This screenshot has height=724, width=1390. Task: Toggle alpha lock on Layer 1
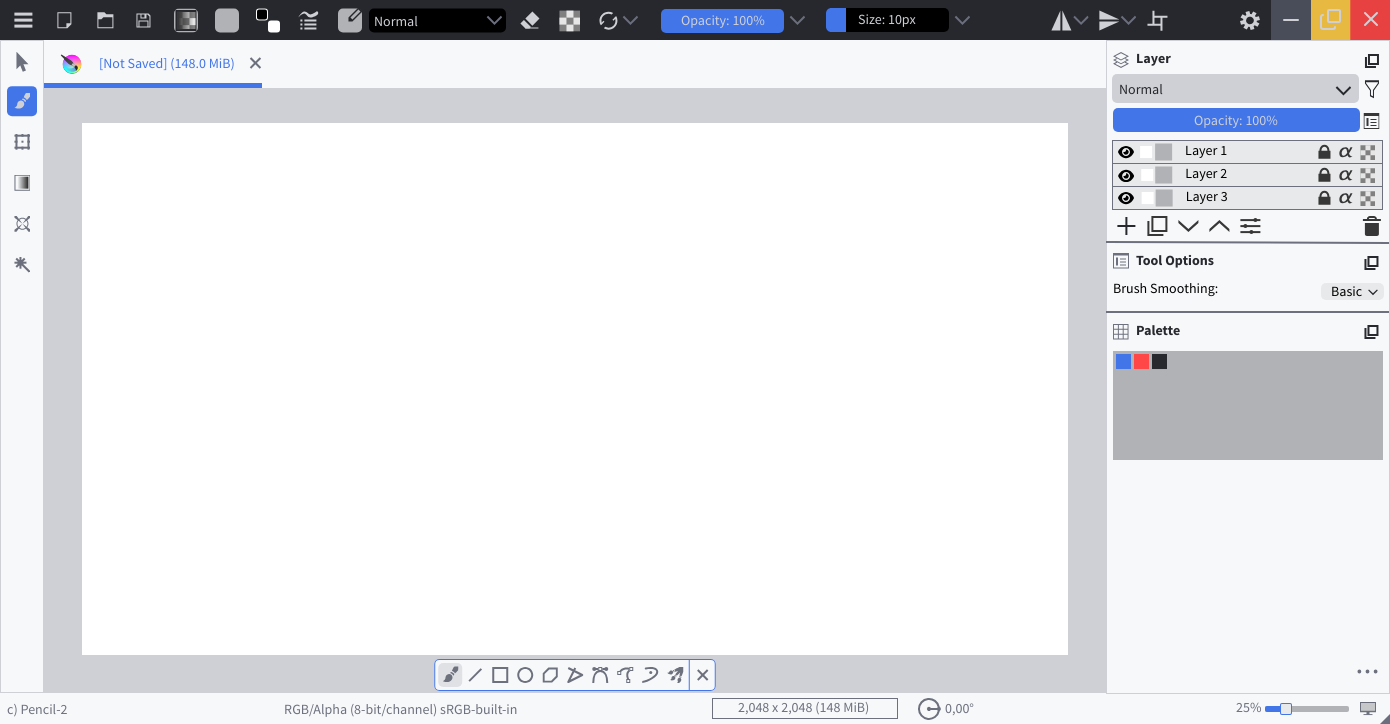(1346, 152)
